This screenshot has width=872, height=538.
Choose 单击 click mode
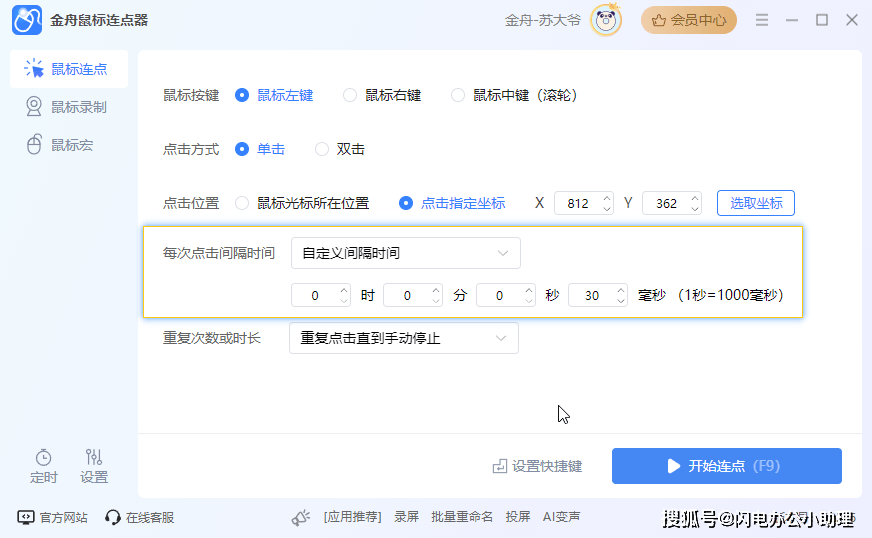pos(242,149)
